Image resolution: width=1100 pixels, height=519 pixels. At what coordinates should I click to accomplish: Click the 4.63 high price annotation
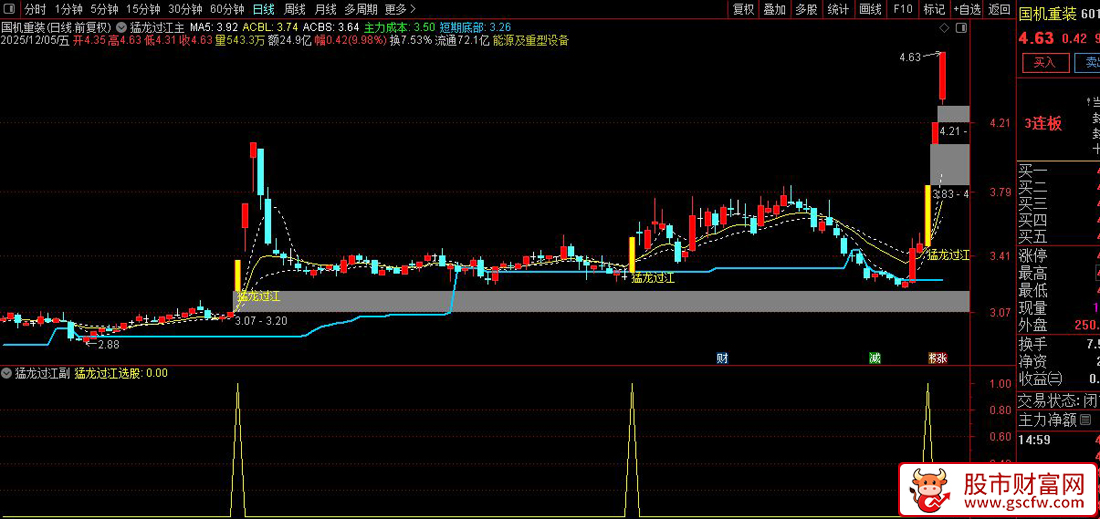pos(909,58)
